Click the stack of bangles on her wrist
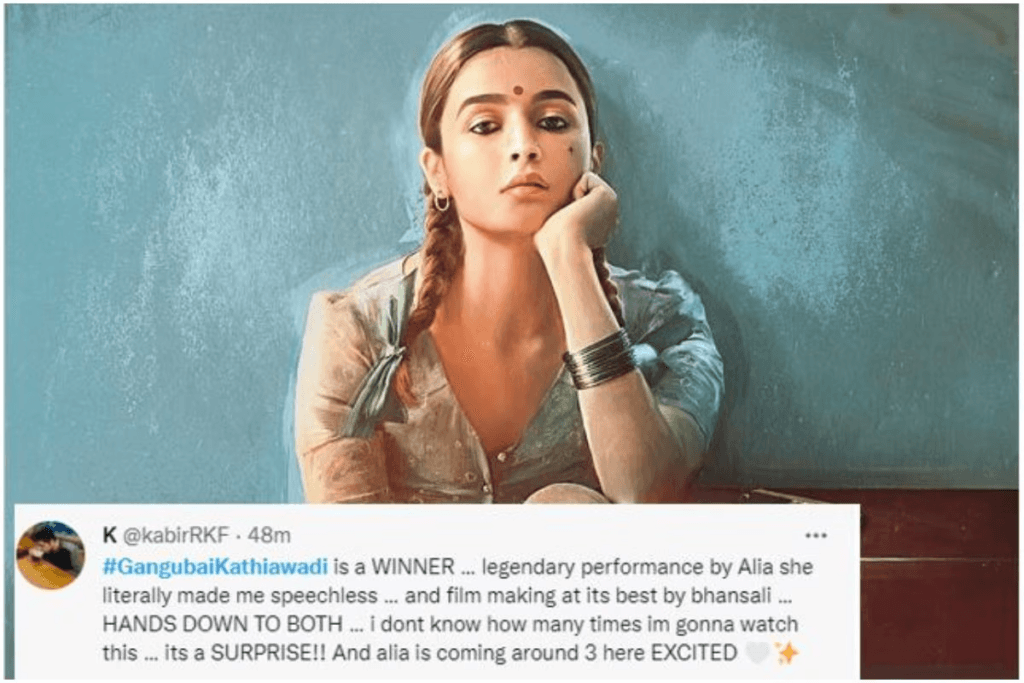Viewport: 1024px width, 683px height. click(599, 359)
